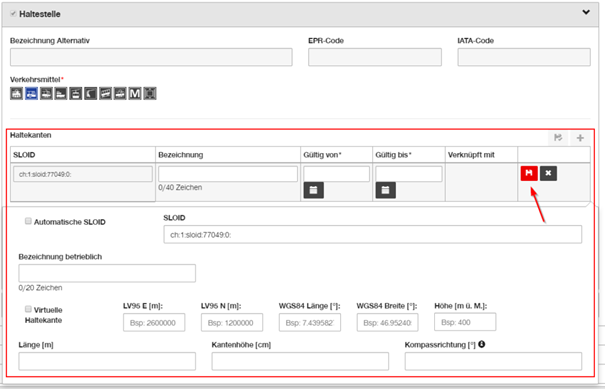The height and width of the screenshot is (389, 605).
Task: Click the Kompassrichtung info icon
Action: point(482,344)
